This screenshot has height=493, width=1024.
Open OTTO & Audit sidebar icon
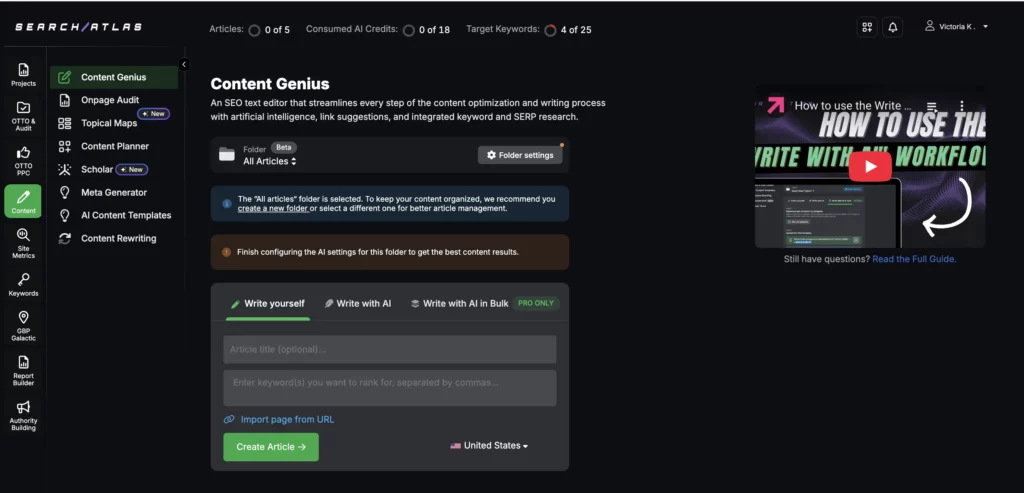pos(24,116)
